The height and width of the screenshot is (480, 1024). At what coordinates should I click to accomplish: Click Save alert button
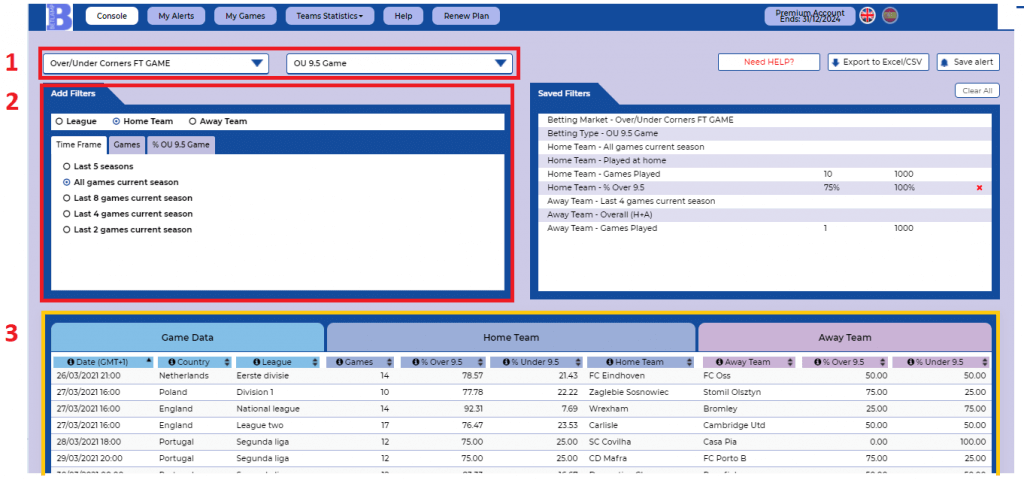[x=968, y=62]
